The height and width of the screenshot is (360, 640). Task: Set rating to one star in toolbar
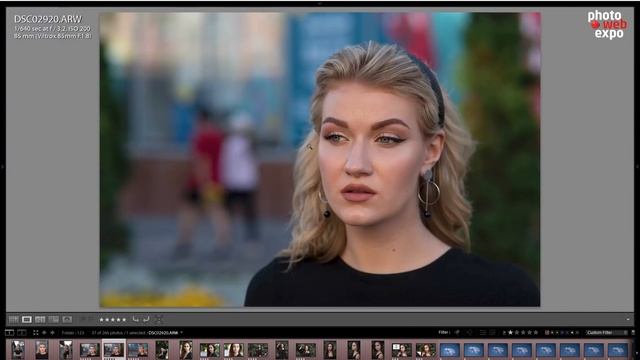tap(102, 320)
